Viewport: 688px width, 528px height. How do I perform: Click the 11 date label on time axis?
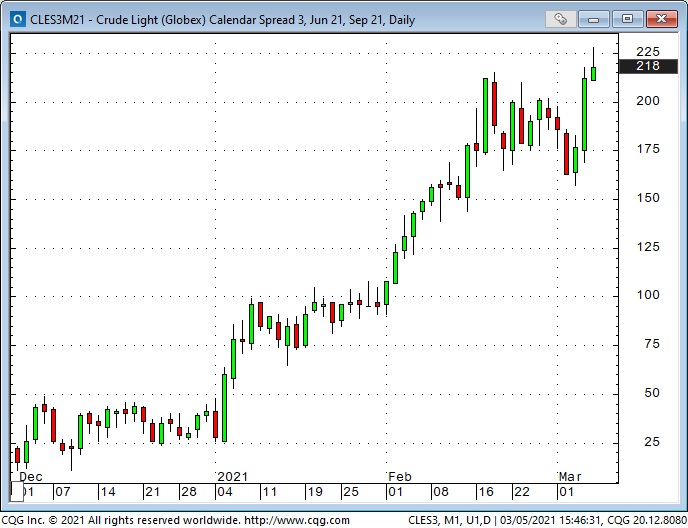point(269,492)
